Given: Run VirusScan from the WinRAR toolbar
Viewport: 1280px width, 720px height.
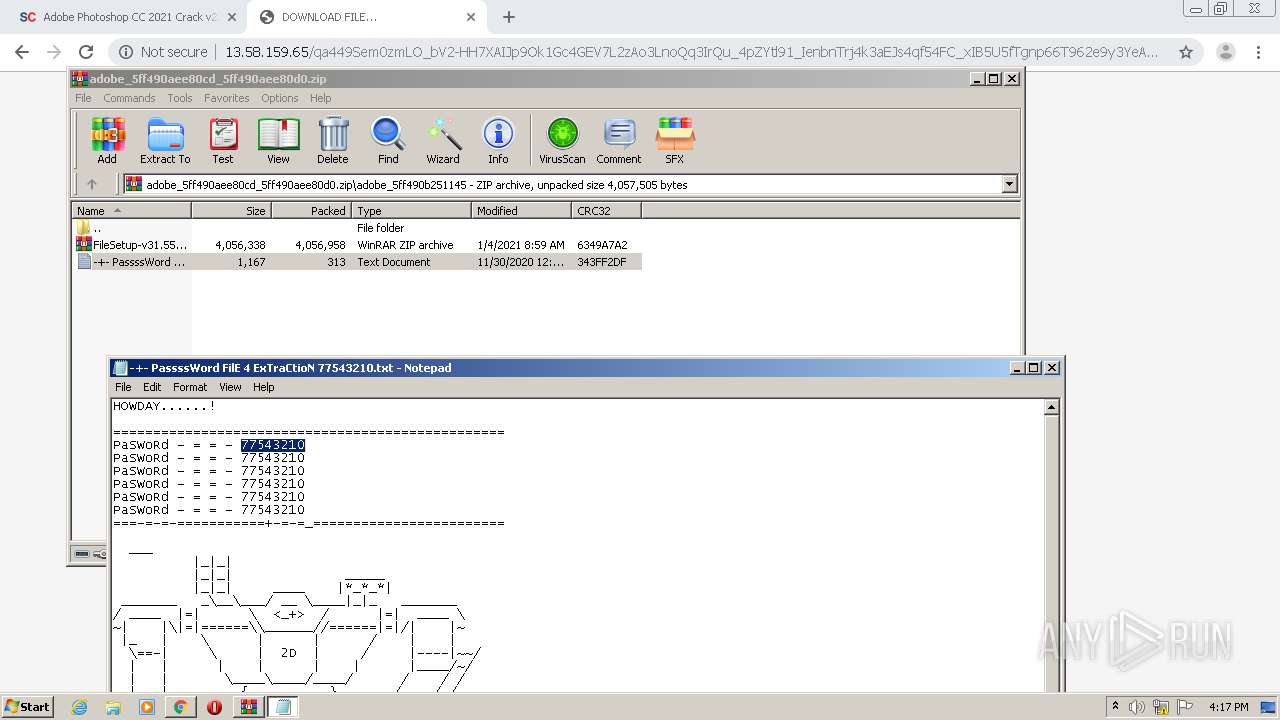Looking at the screenshot, I should coord(562,141).
